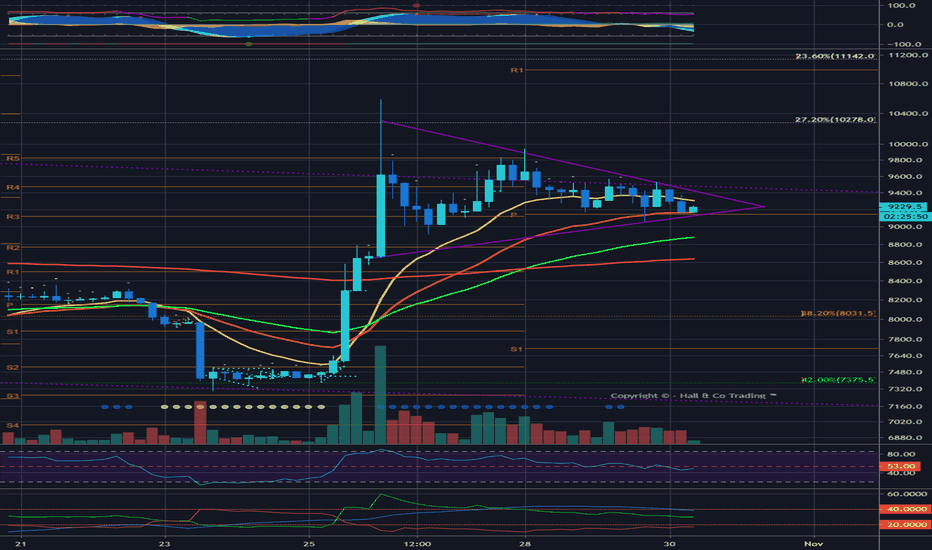Click the R5 pivot label
This screenshot has width=932, height=550.
point(12,158)
